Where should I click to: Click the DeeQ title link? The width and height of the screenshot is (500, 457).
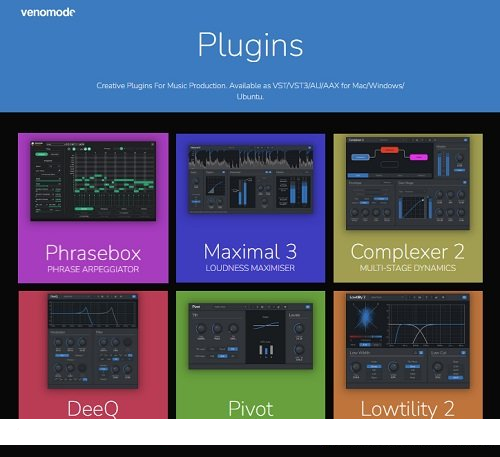tap(93, 409)
